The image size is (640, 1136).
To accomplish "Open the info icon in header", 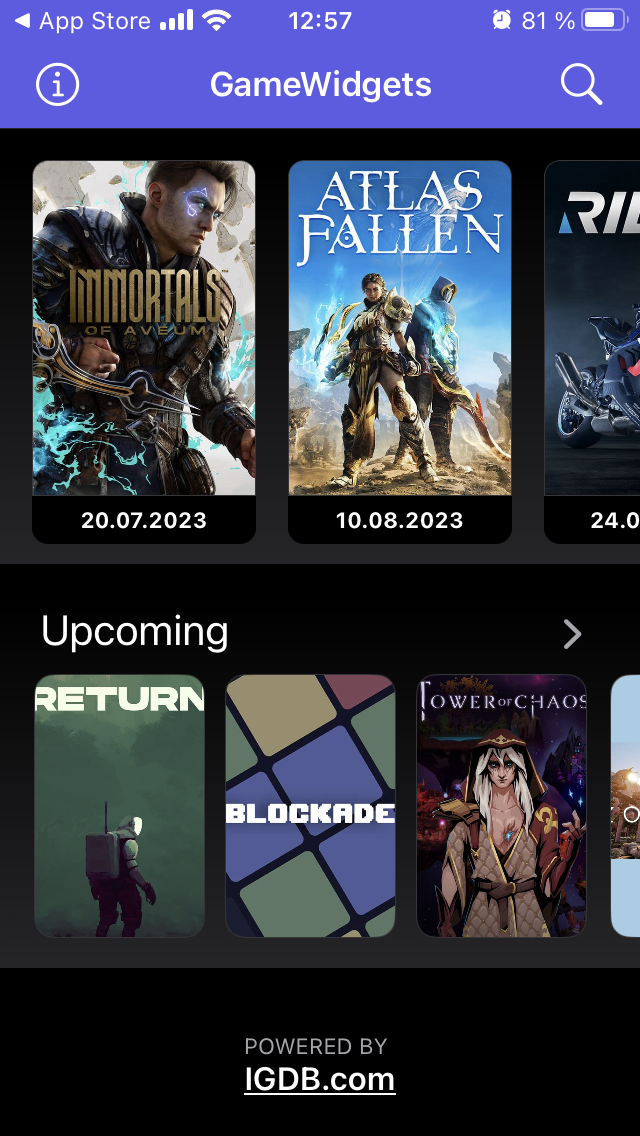I will pos(57,85).
